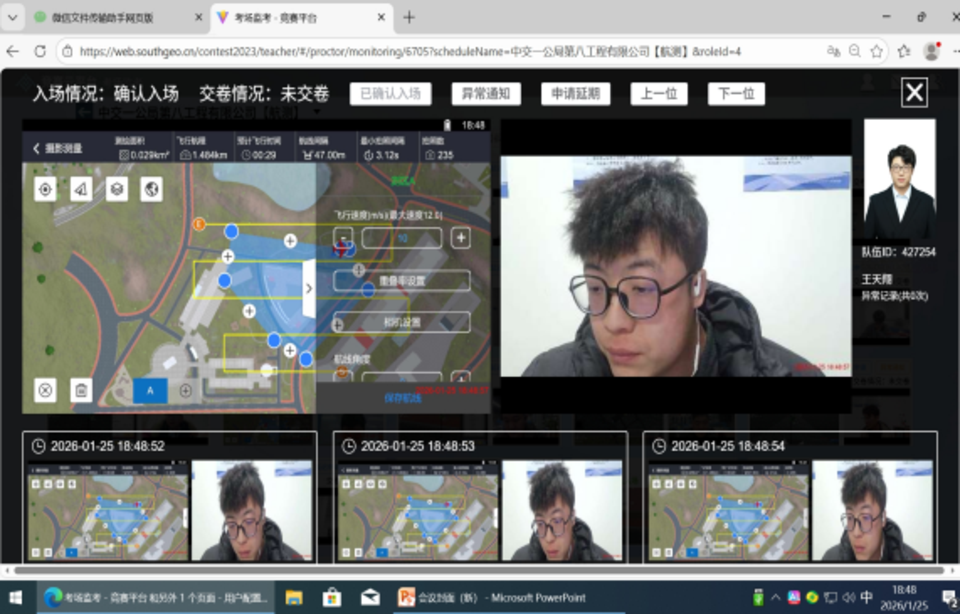
Task: Click the 异常通知 button
Action: point(486,94)
